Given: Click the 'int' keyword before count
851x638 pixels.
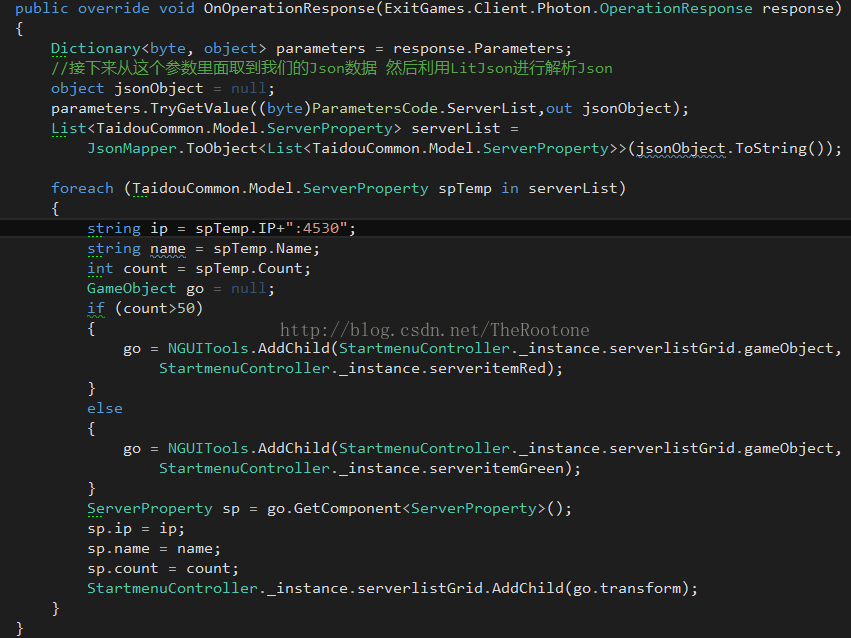Looking at the screenshot, I should (x=100, y=269).
